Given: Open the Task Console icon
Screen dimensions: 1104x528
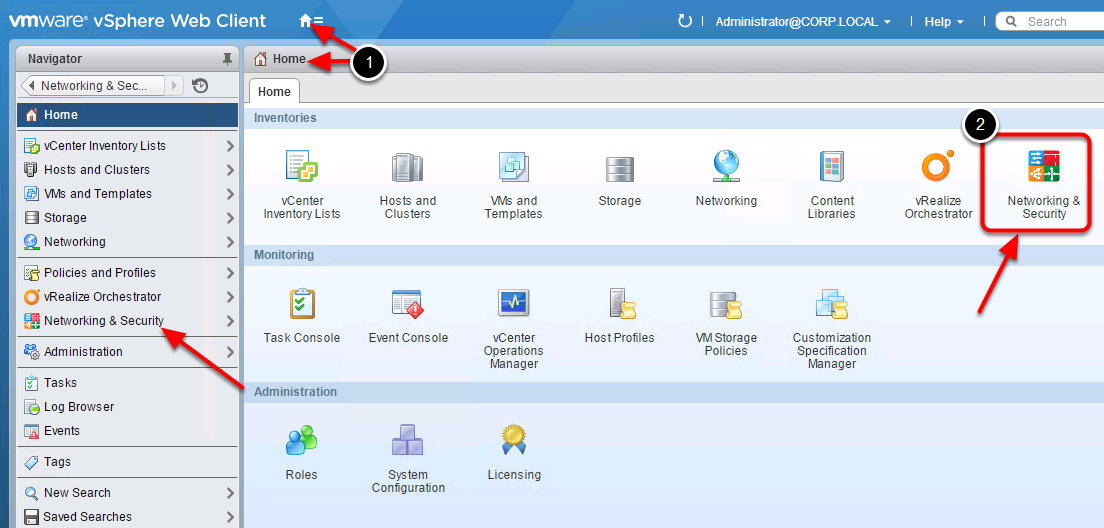Looking at the screenshot, I should pyautogui.click(x=302, y=304).
